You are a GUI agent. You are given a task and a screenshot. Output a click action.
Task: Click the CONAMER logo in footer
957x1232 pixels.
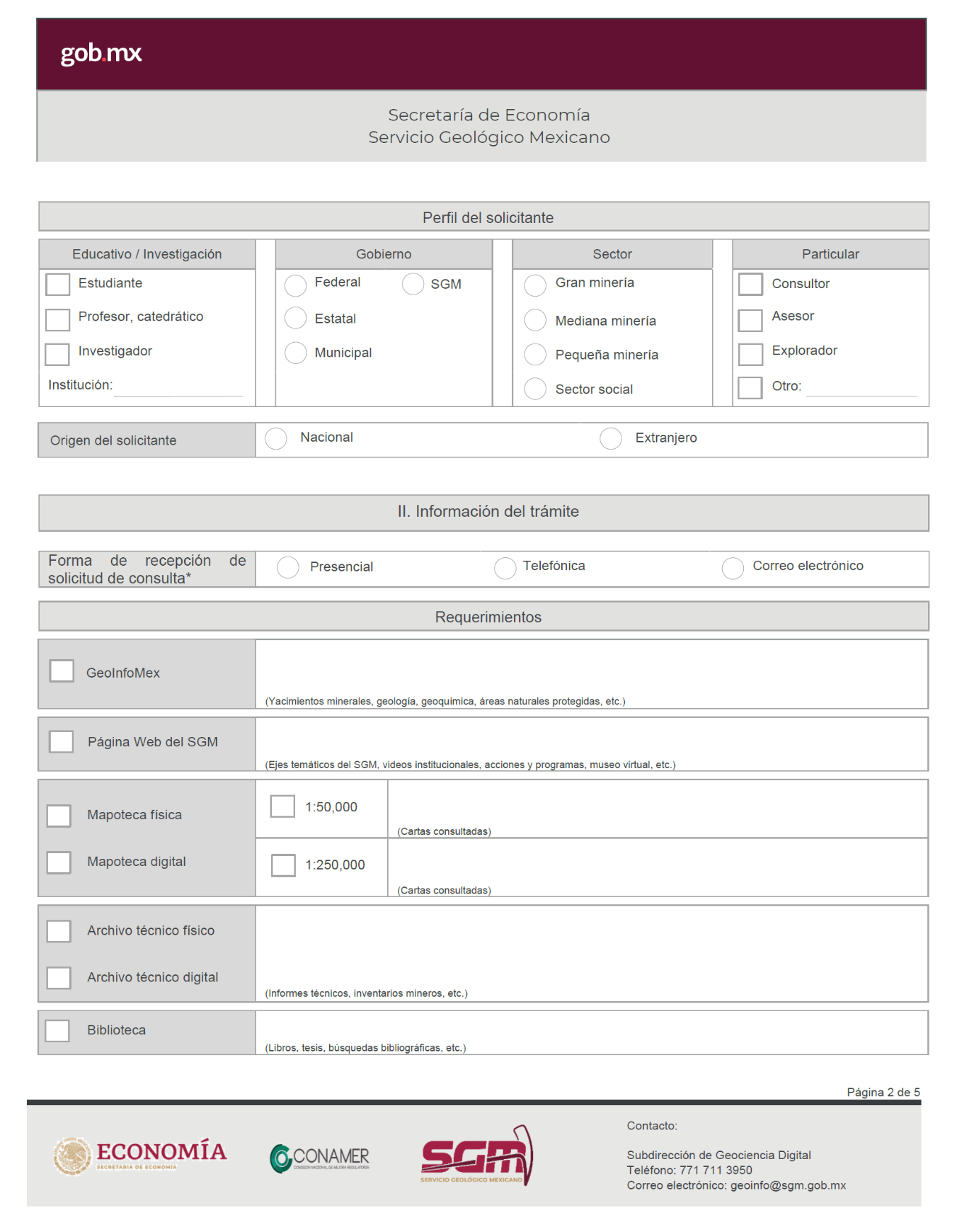click(320, 1158)
